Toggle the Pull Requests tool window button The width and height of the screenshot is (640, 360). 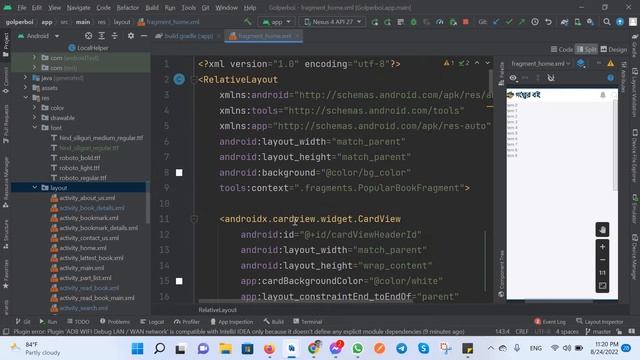(6, 124)
